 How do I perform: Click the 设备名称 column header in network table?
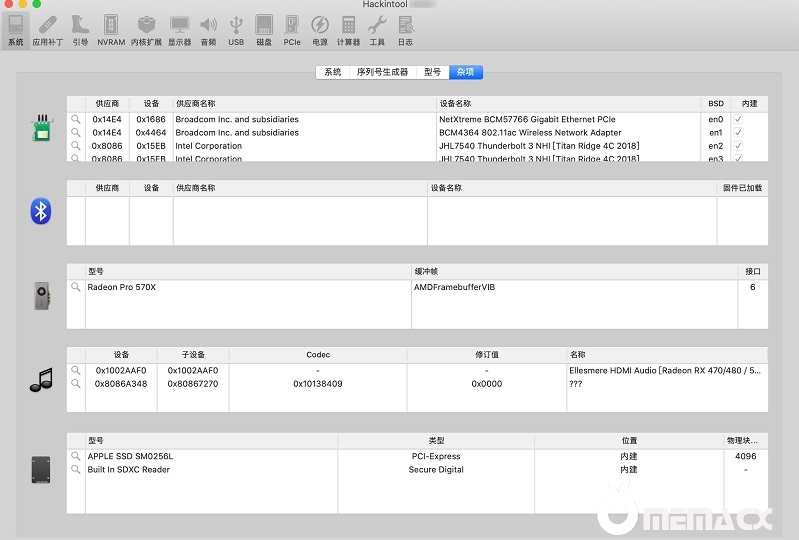click(568, 103)
